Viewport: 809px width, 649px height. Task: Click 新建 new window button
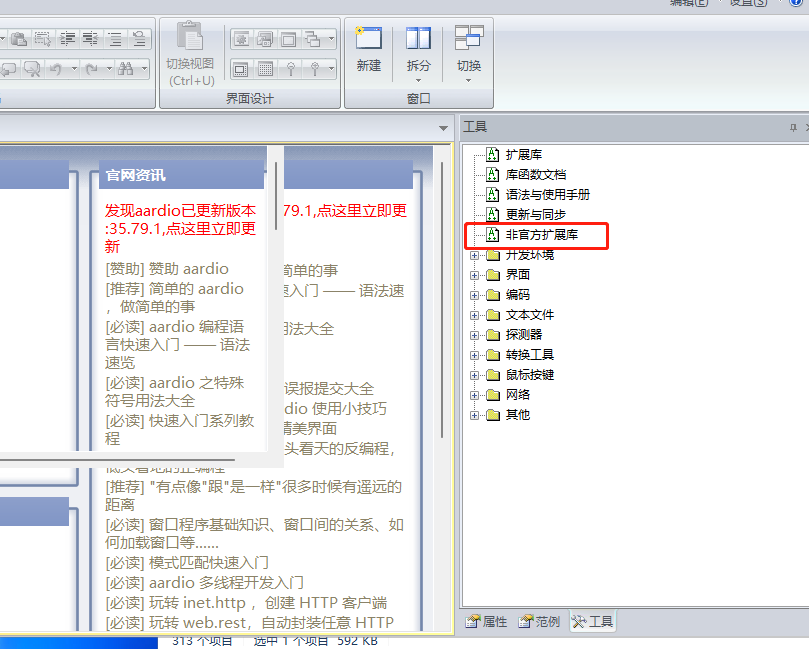pos(368,50)
